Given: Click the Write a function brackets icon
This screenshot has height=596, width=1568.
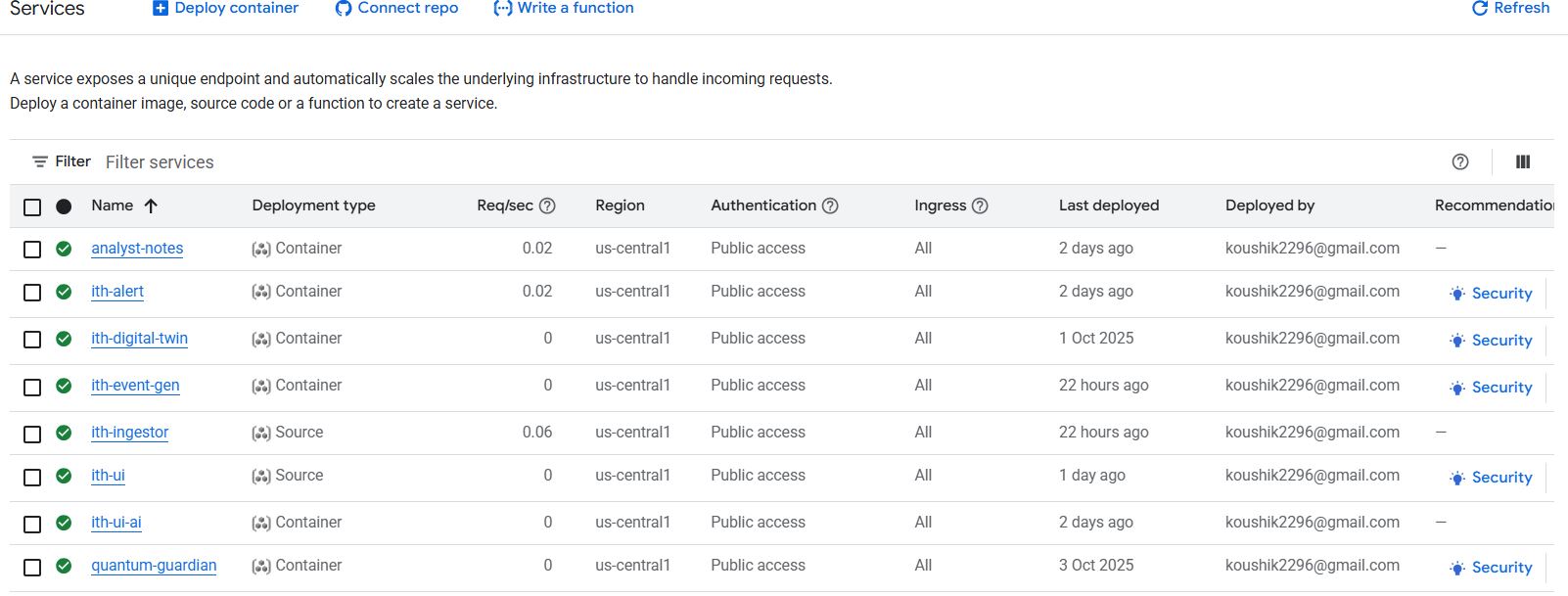Looking at the screenshot, I should pyautogui.click(x=502, y=9).
